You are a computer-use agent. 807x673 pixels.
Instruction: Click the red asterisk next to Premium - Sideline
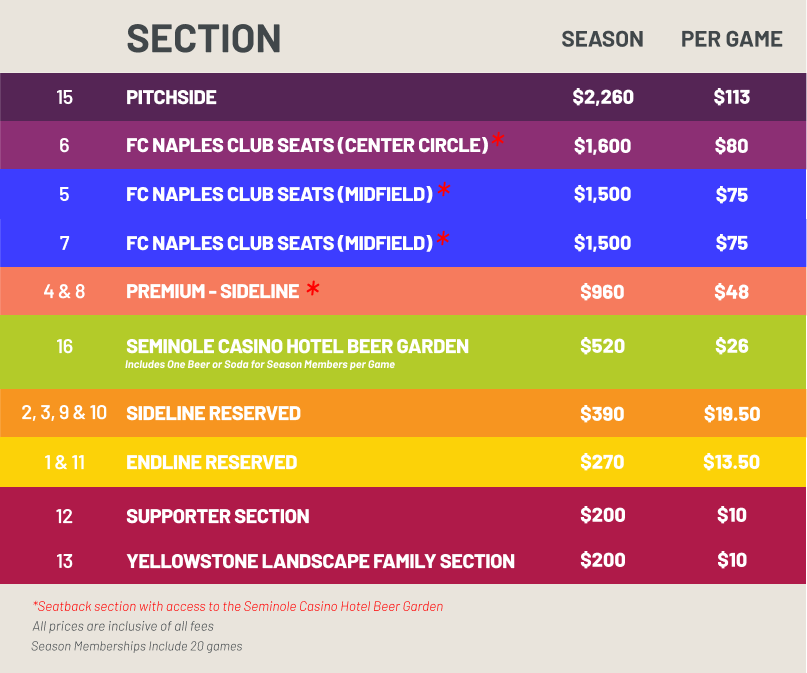point(313,290)
